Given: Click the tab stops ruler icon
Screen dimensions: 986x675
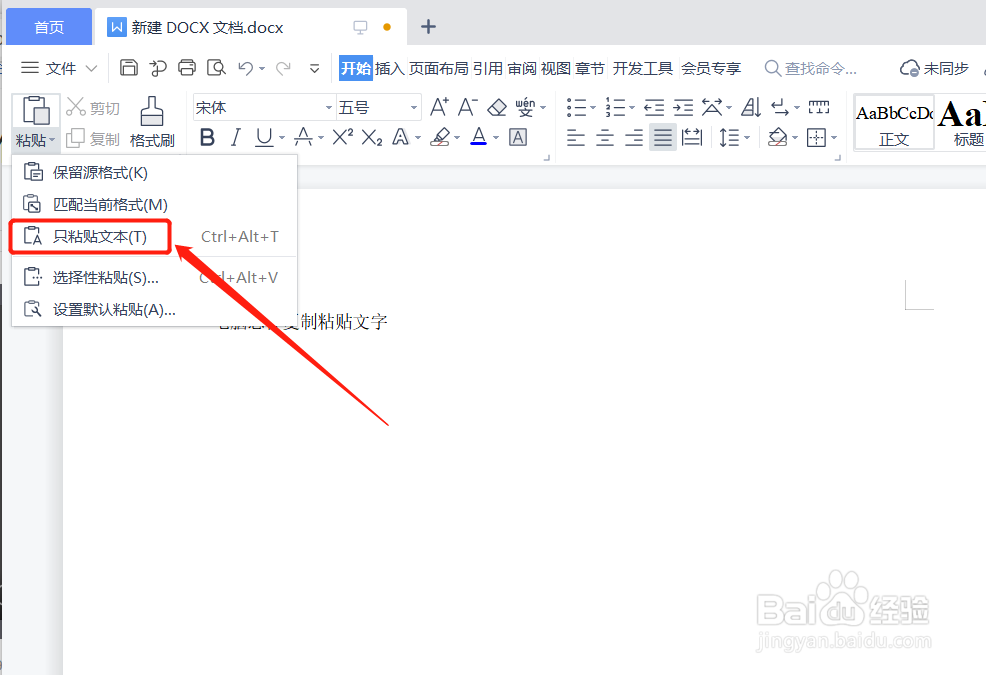Looking at the screenshot, I should (x=819, y=107).
